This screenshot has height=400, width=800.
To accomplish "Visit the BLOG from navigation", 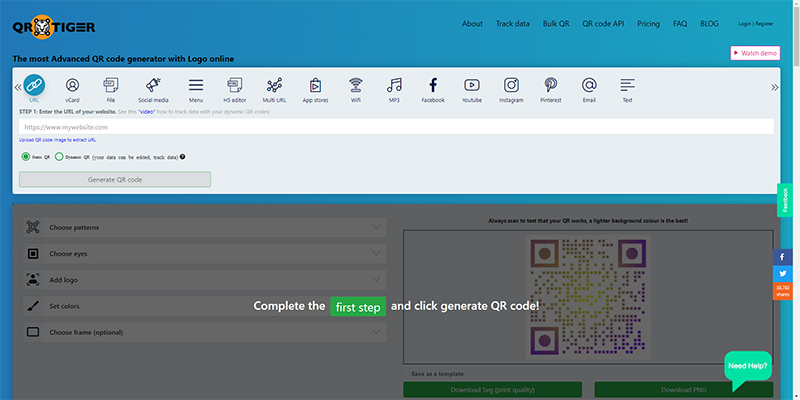I will (x=709, y=23).
